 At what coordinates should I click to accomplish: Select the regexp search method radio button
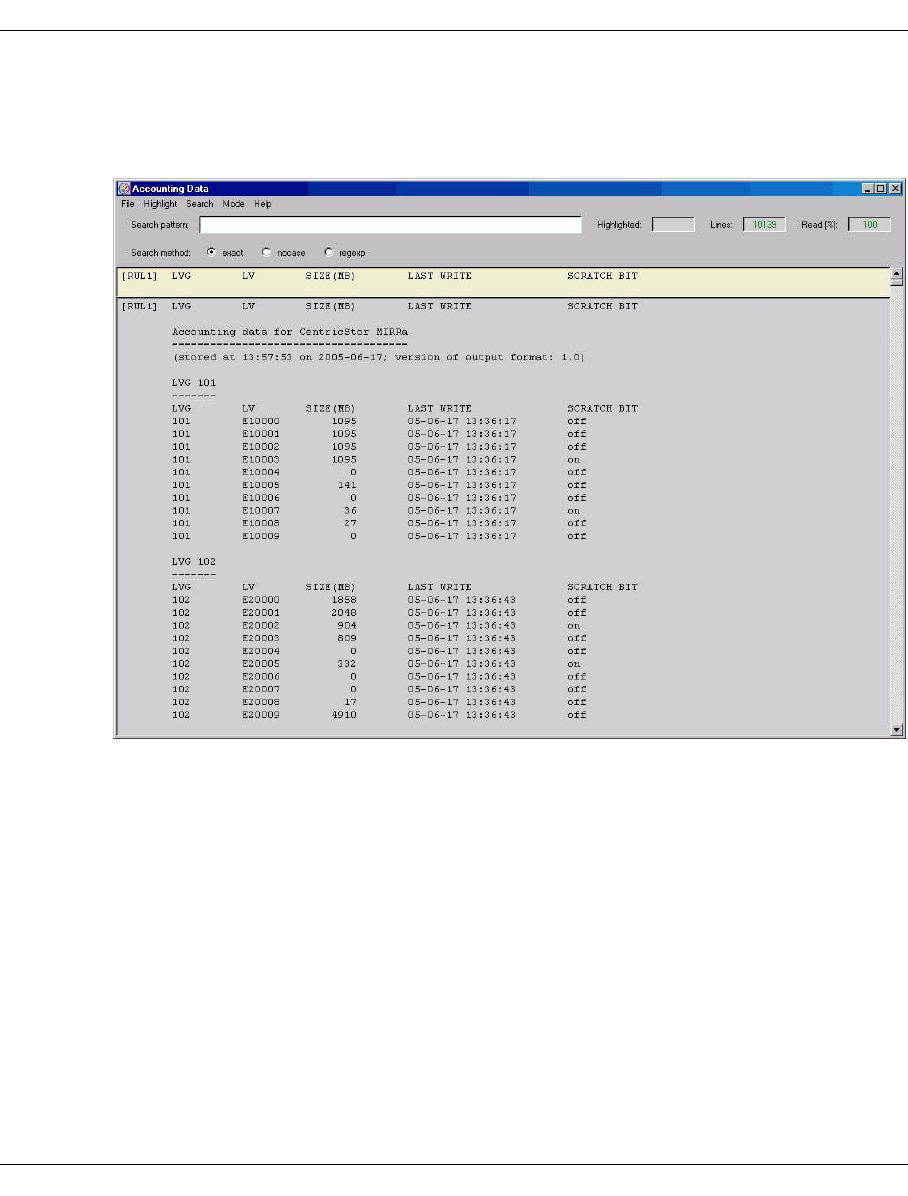329,252
